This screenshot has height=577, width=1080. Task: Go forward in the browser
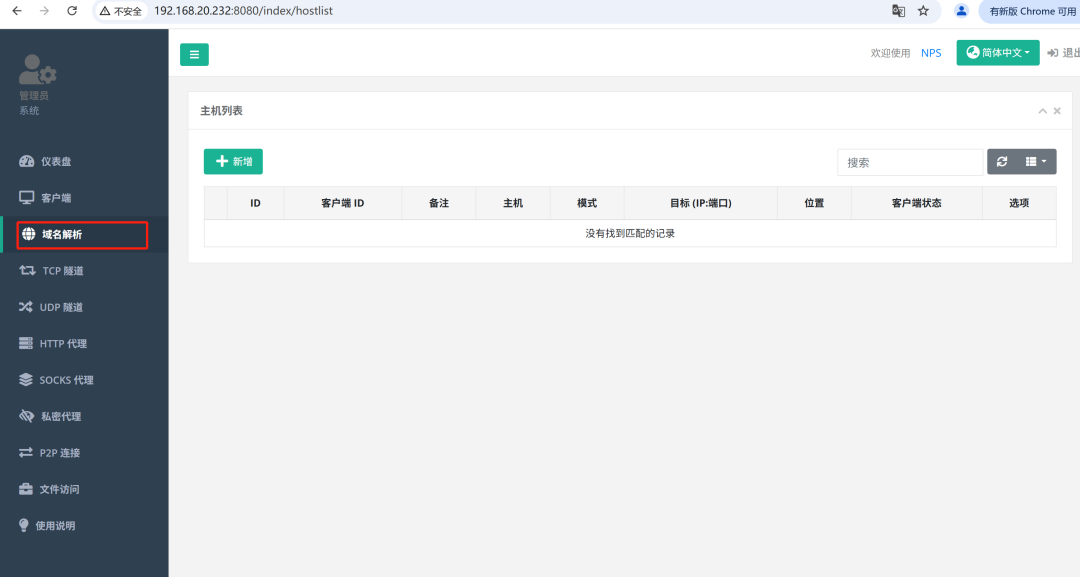[44, 11]
